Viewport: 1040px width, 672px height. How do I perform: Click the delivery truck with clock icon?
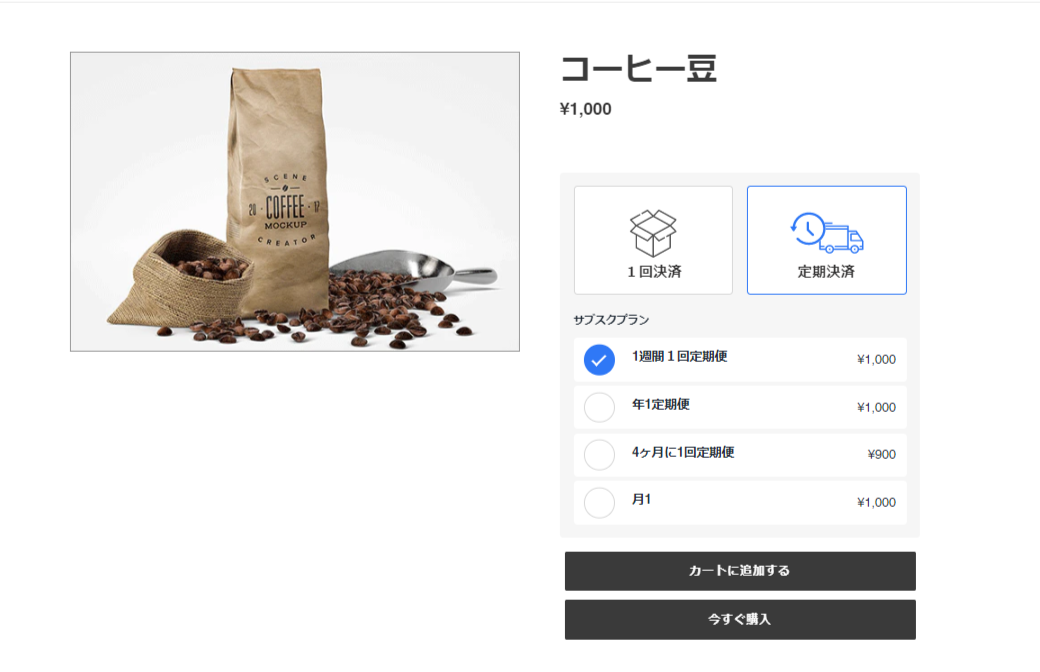[x=826, y=233]
